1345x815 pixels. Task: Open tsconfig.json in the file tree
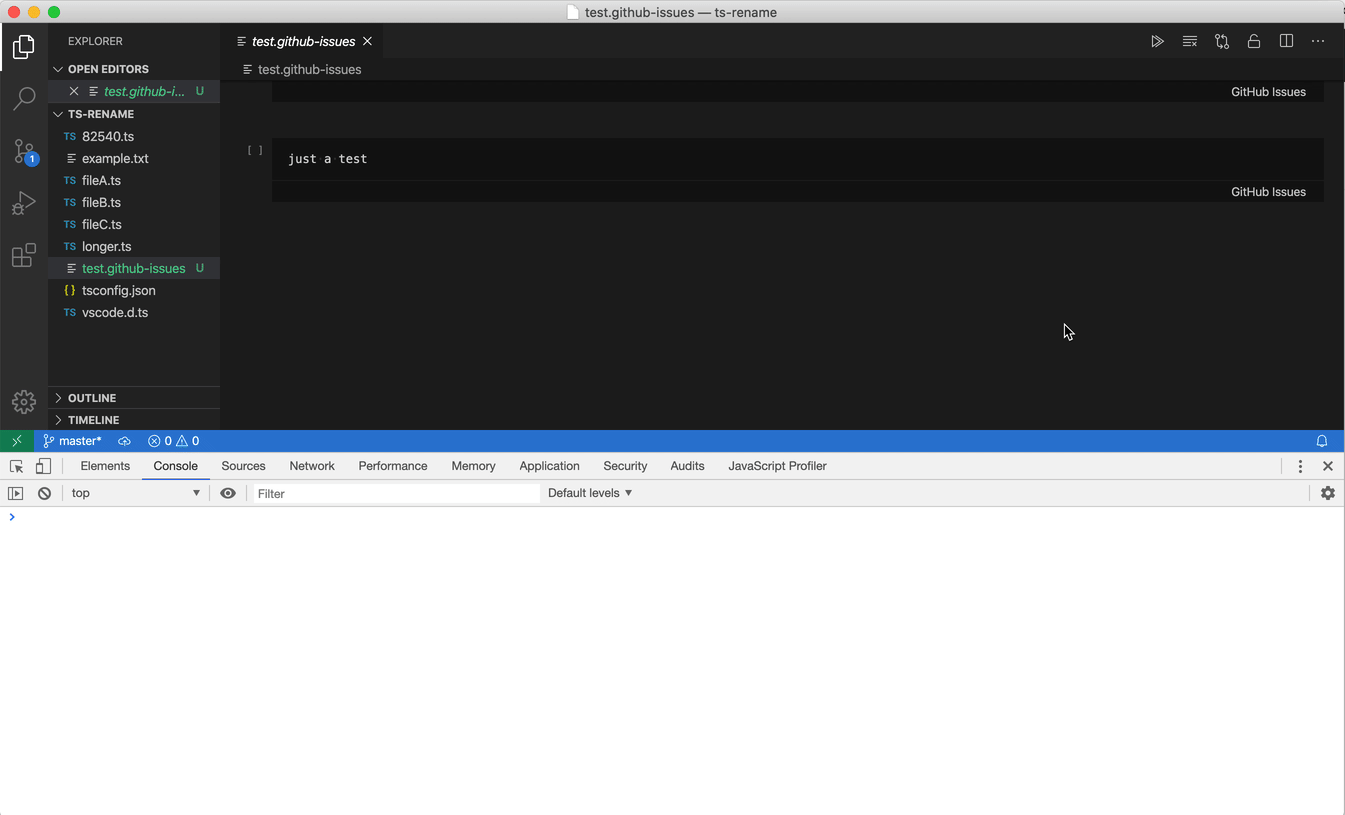[x=134, y=290]
